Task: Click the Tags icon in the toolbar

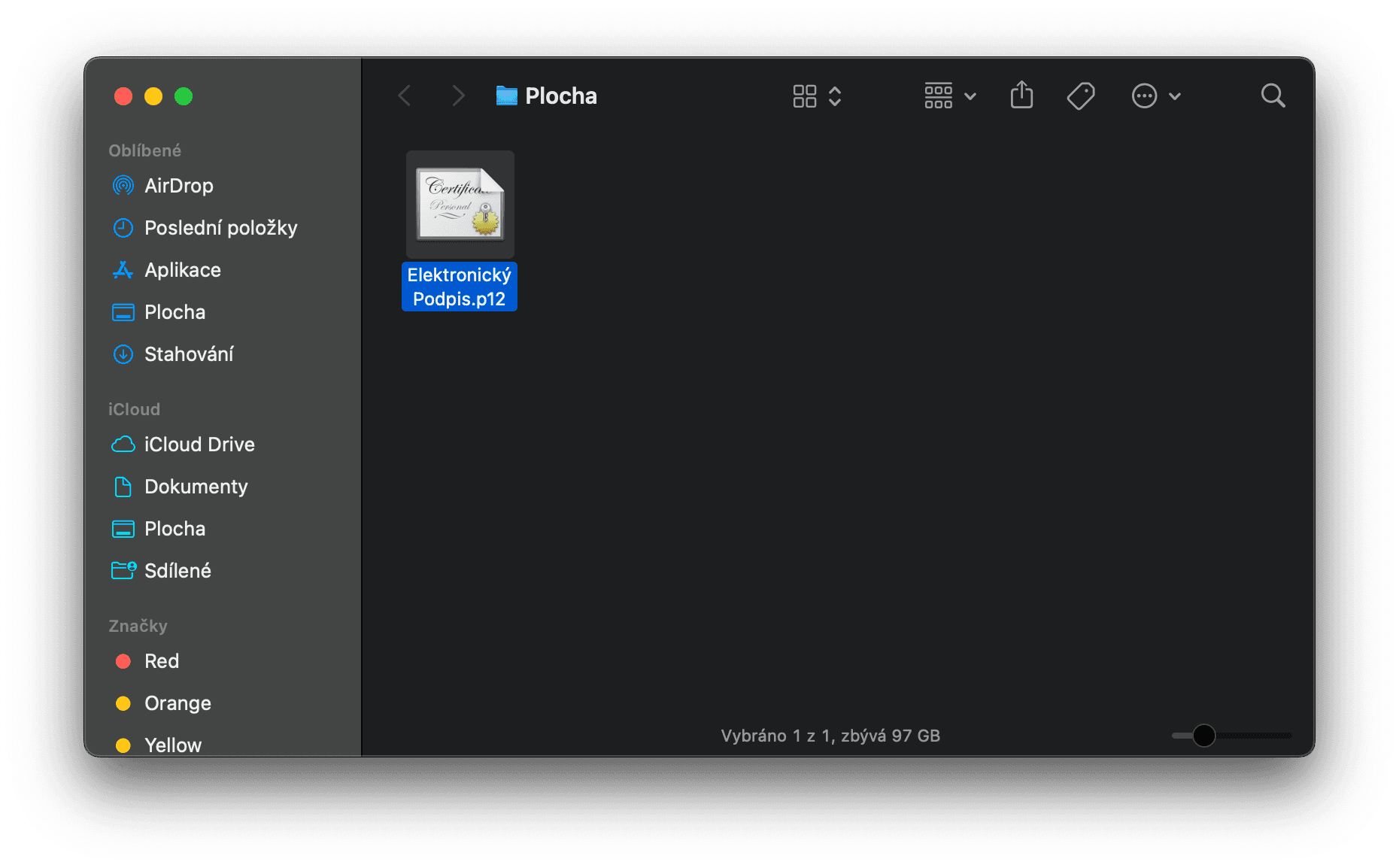Action: [x=1080, y=96]
